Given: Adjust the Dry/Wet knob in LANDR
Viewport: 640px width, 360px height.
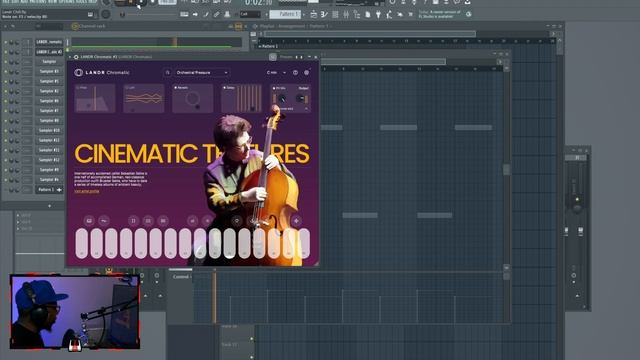Looking at the screenshot, I should (282, 98).
